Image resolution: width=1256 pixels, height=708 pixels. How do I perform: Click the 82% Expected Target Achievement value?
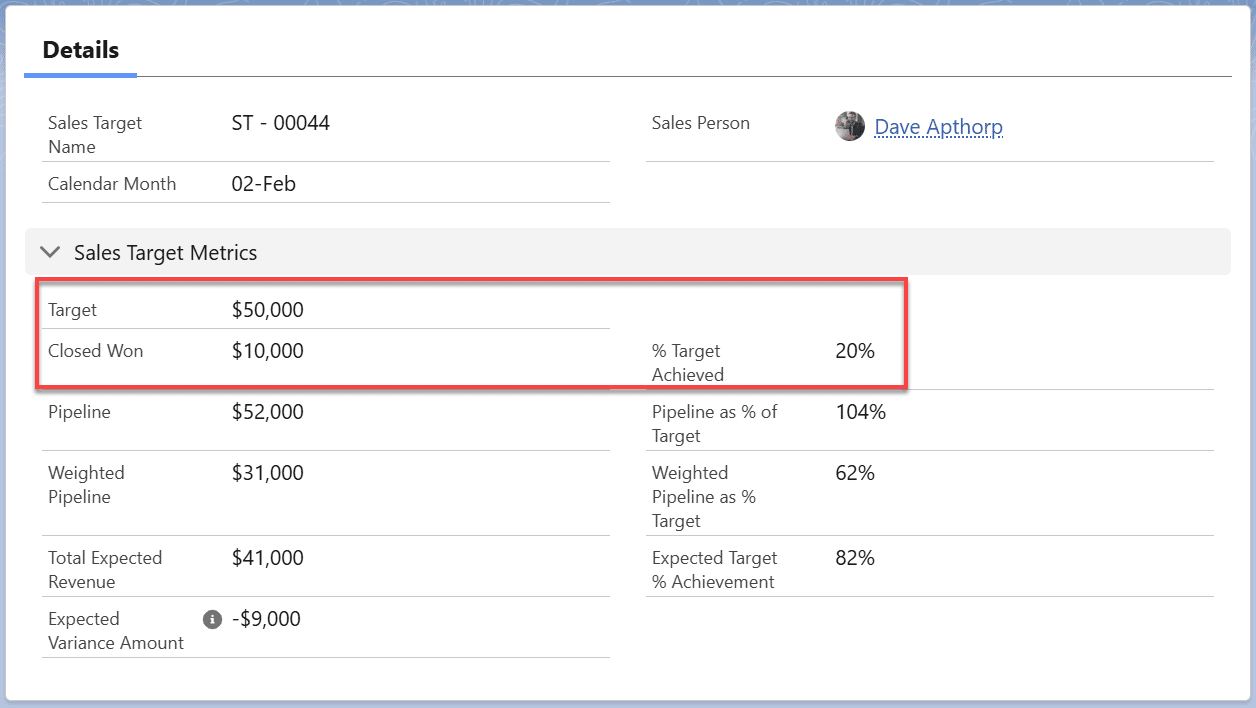click(x=855, y=558)
